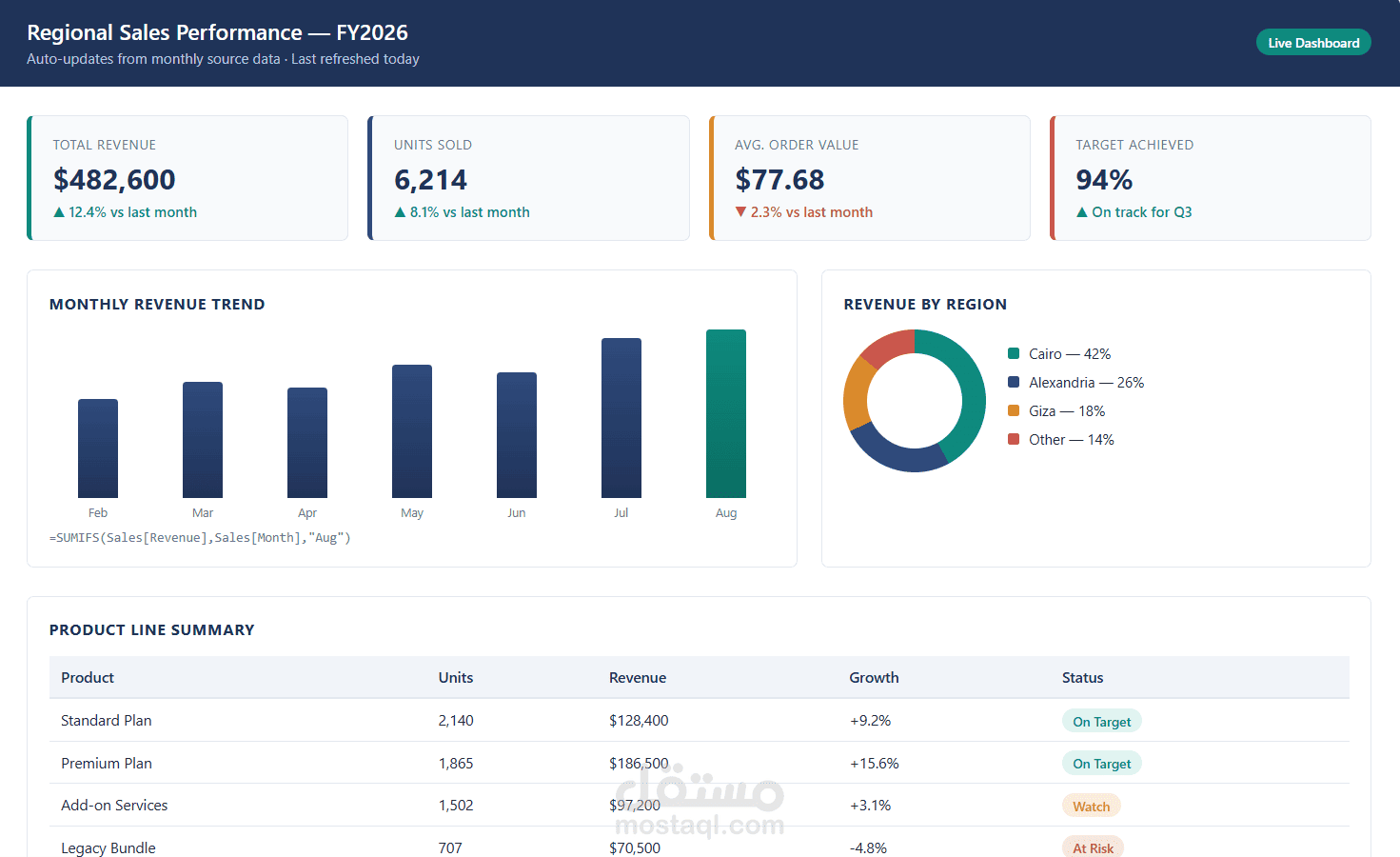Select the Jun revenue bar
The width and height of the screenshot is (1400, 857).
point(517,435)
